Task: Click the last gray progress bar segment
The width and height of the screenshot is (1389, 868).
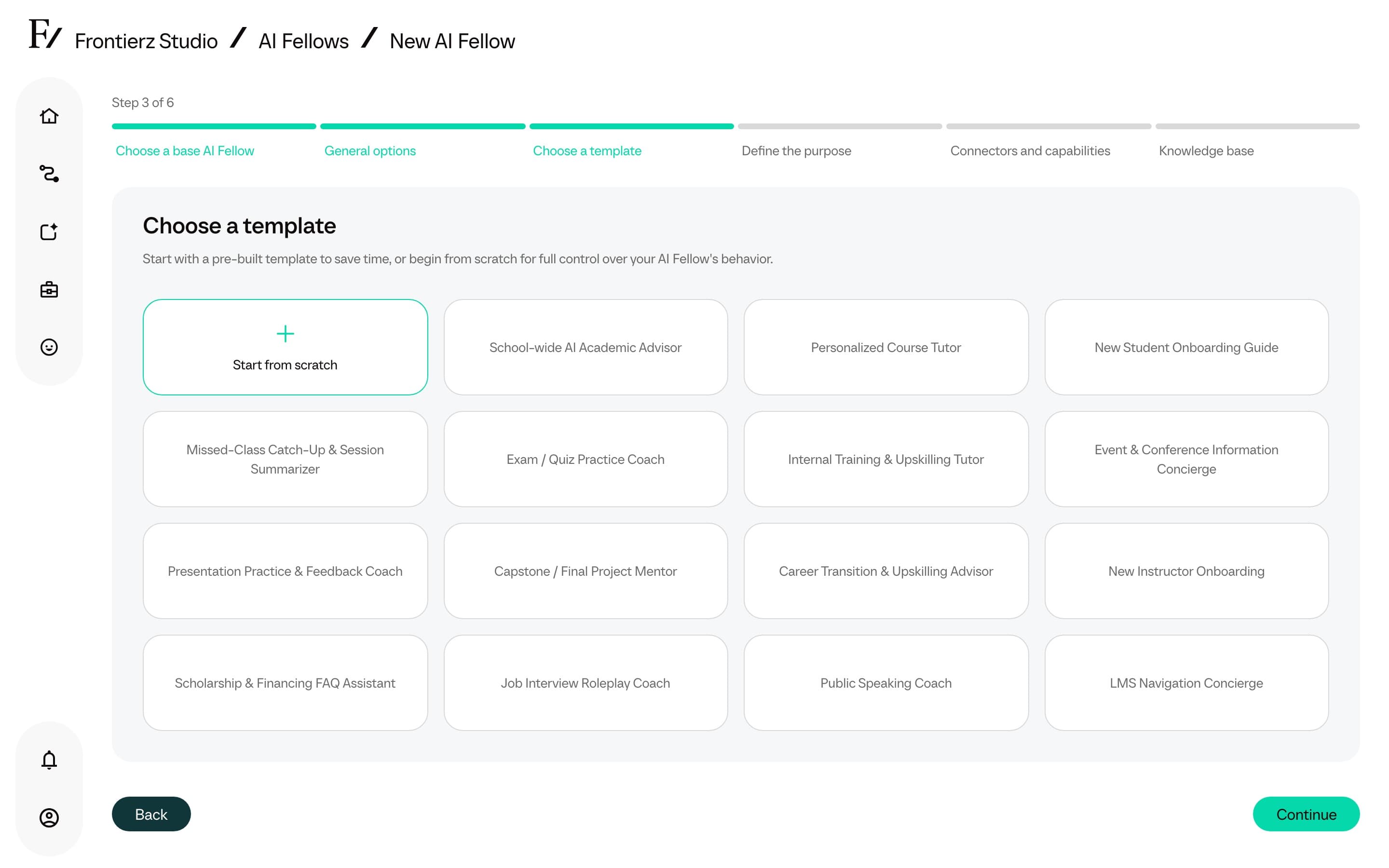Action: (x=1257, y=126)
